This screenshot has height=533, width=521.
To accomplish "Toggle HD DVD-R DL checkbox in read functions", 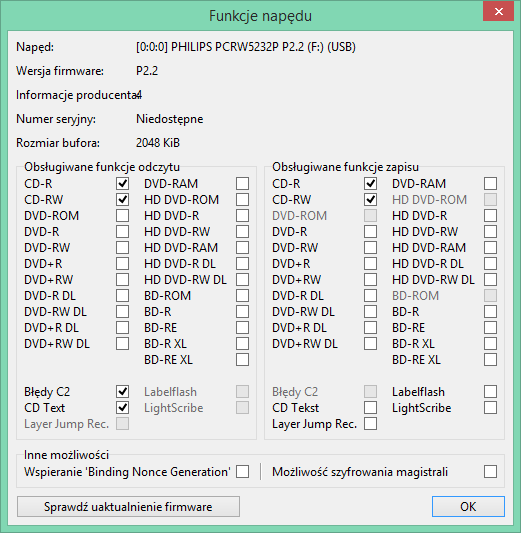I will (242, 263).
